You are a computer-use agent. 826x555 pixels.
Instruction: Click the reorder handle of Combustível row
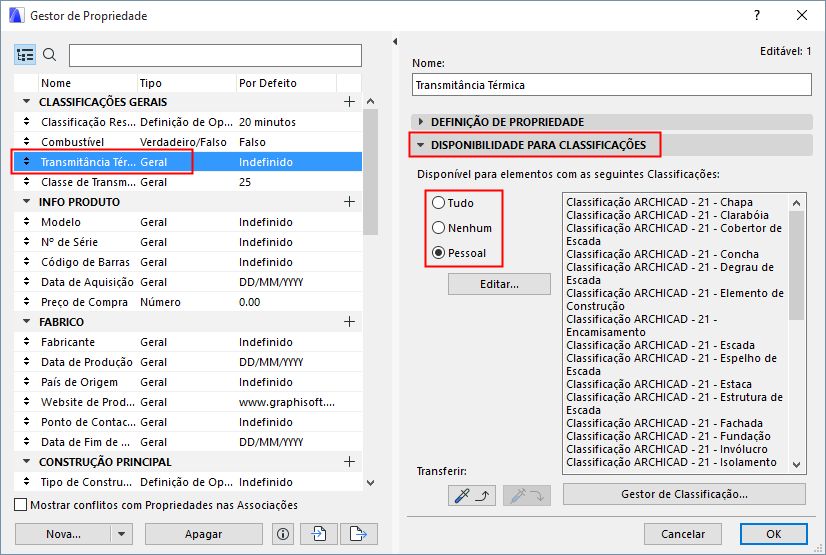26,142
